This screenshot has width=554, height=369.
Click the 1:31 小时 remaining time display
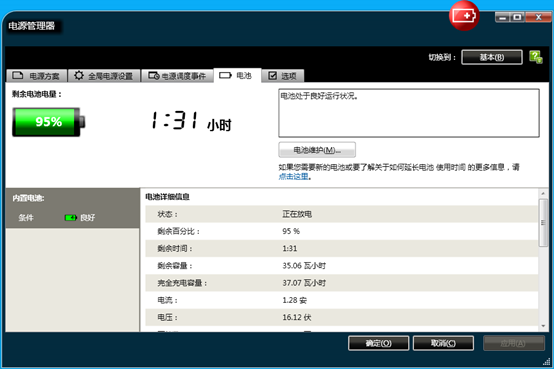(x=191, y=121)
